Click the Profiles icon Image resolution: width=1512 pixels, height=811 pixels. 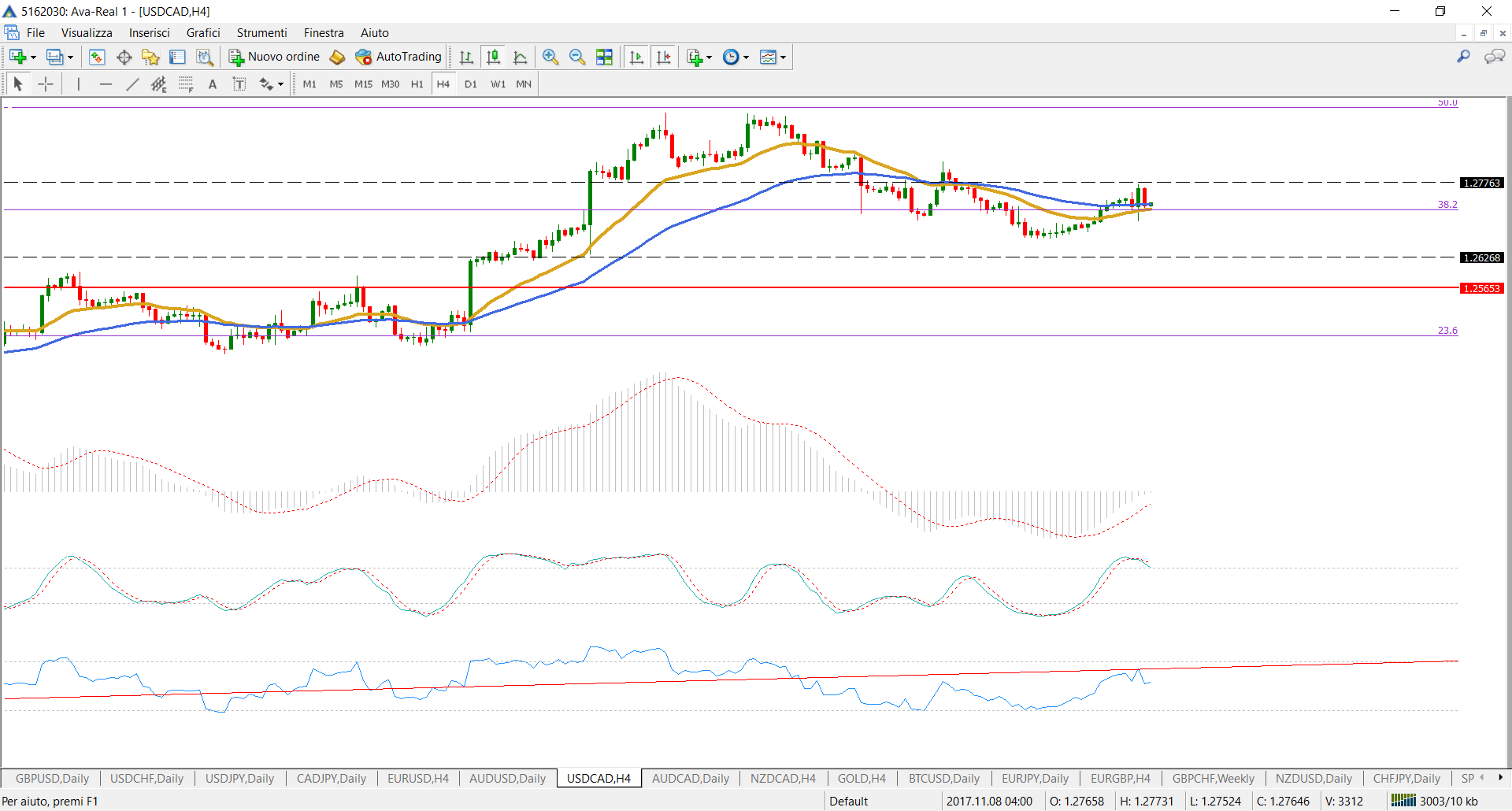pyautogui.click(x=54, y=57)
